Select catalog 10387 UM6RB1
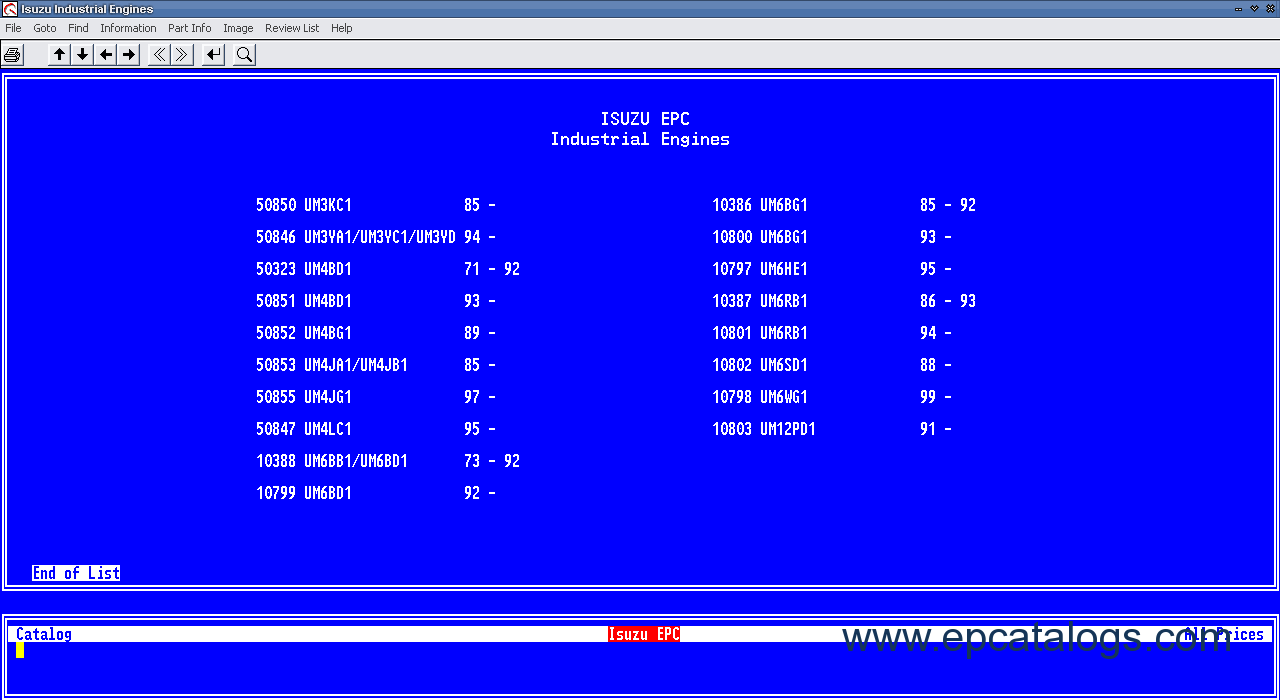Image resolution: width=1280 pixels, height=700 pixels. tap(844, 301)
